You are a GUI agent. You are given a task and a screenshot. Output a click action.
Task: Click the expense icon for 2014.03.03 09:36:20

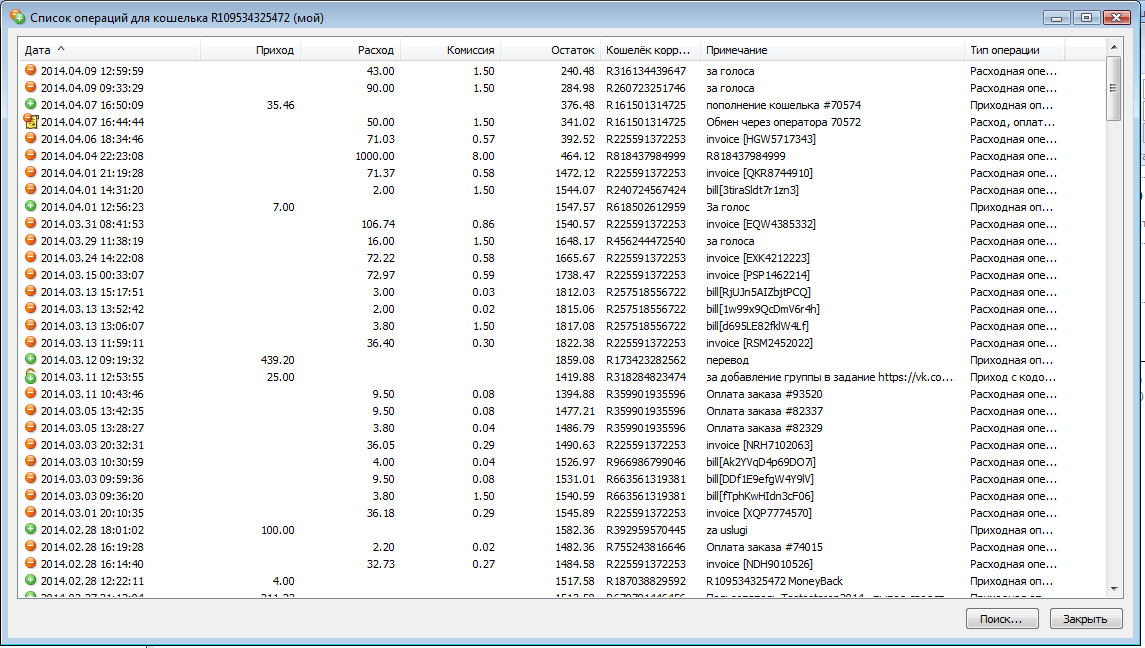click(30, 495)
